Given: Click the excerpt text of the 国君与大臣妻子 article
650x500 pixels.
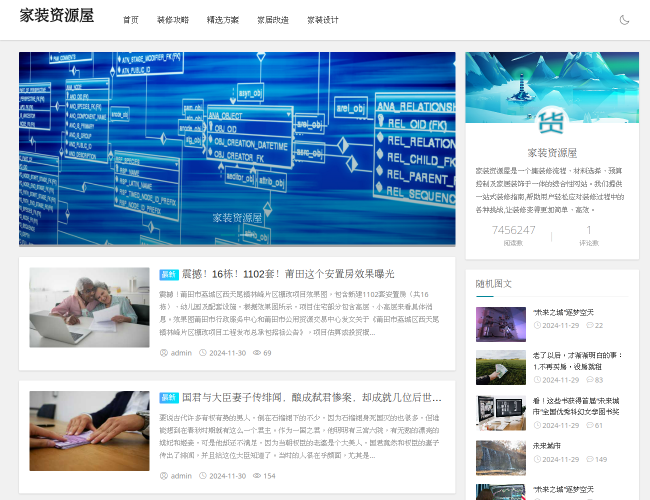Looking at the screenshot, I should [x=299, y=437].
